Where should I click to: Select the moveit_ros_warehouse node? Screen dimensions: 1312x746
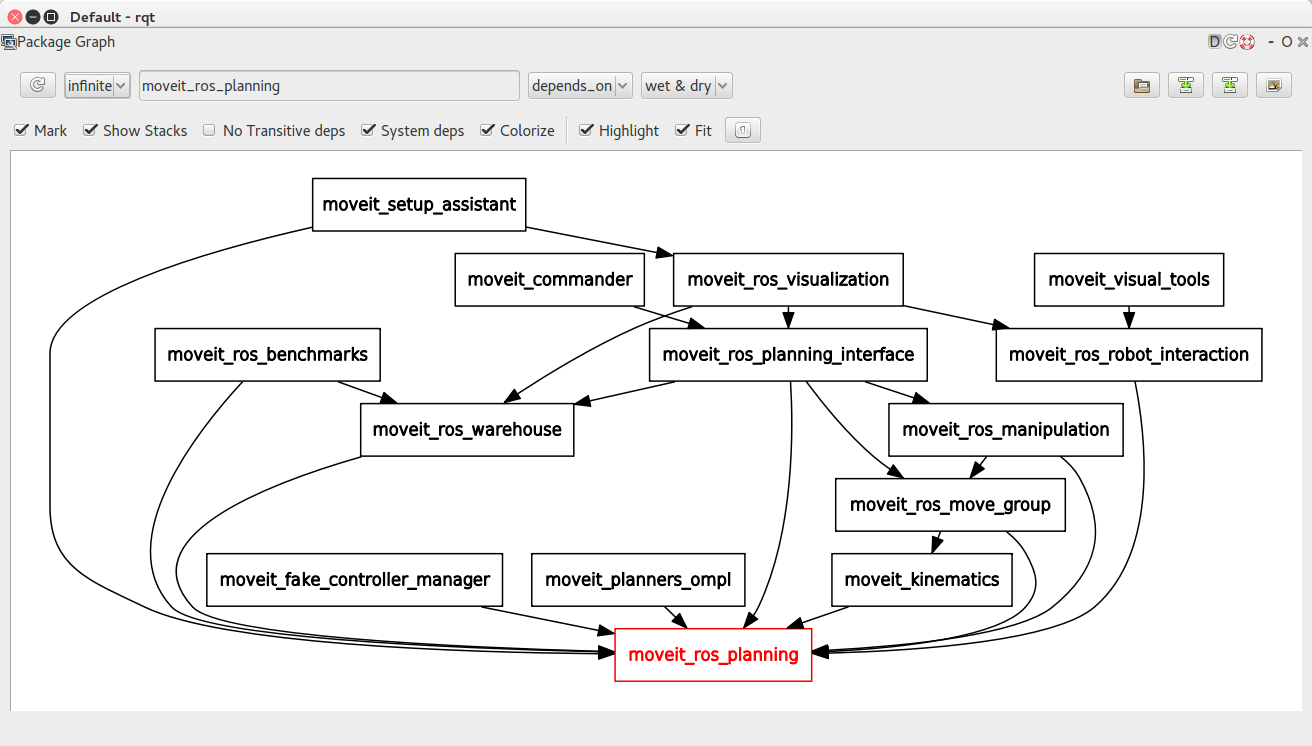pyautogui.click(x=467, y=430)
